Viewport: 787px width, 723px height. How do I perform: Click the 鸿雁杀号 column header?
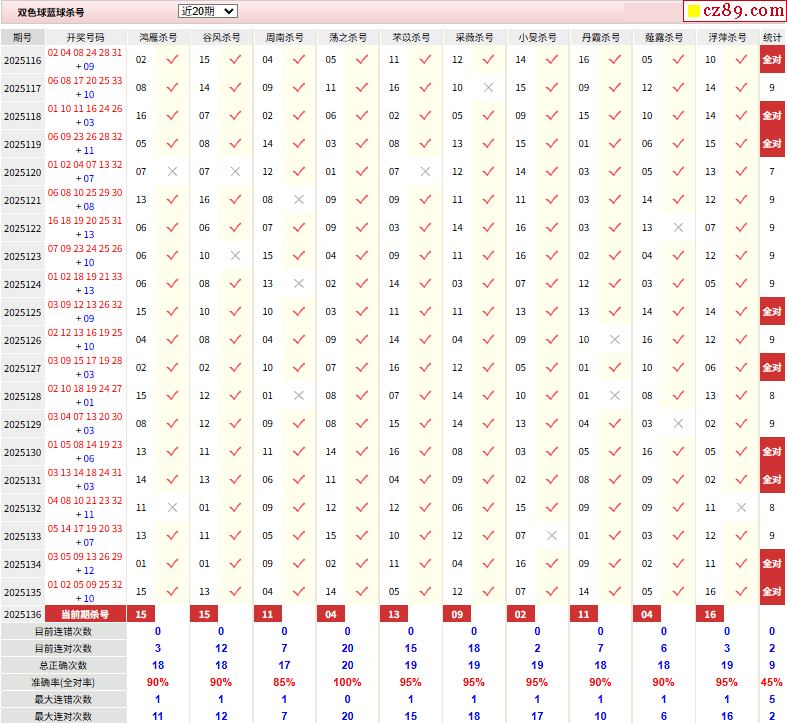pos(158,37)
